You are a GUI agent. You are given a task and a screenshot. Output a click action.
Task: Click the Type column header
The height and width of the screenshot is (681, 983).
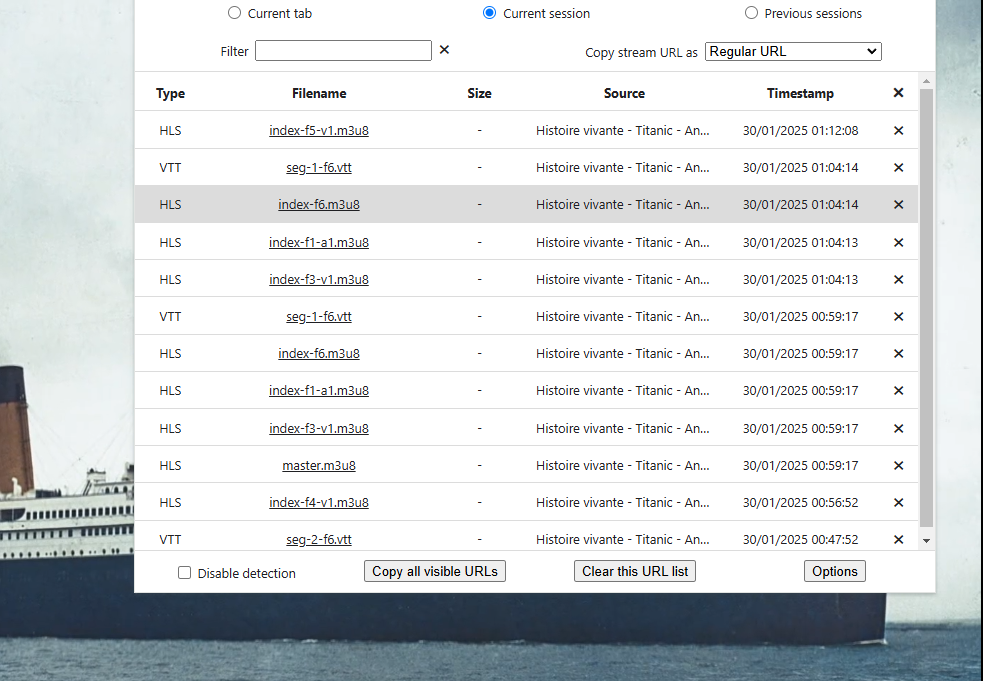171,93
